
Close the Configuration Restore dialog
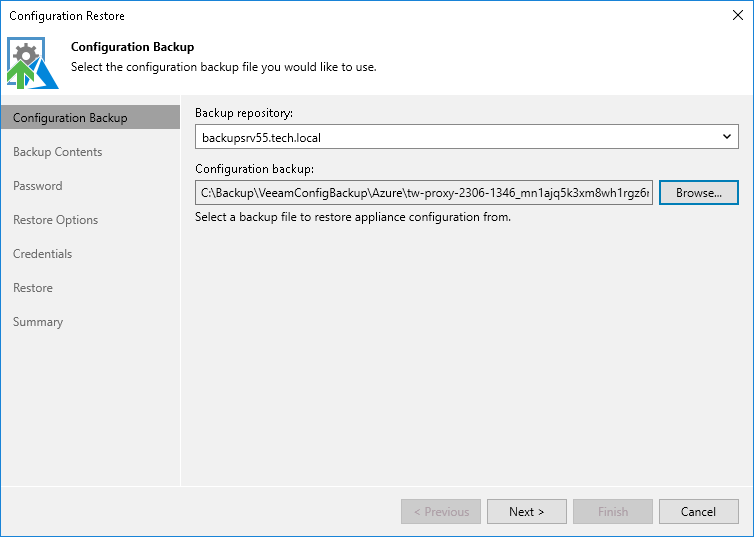click(x=738, y=15)
